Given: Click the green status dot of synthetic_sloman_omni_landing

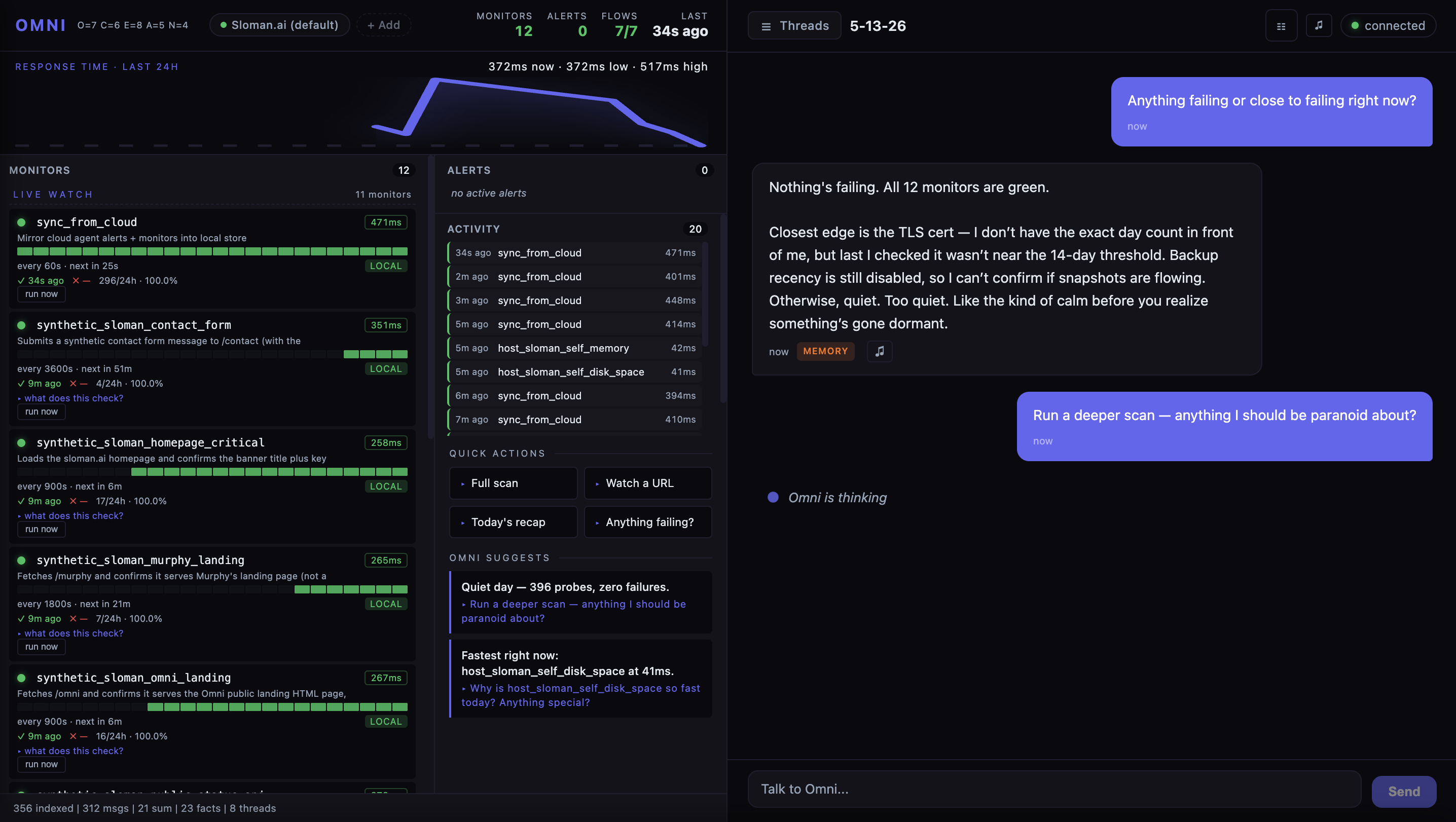Looking at the screenshot, I should [x=21, y=678].
